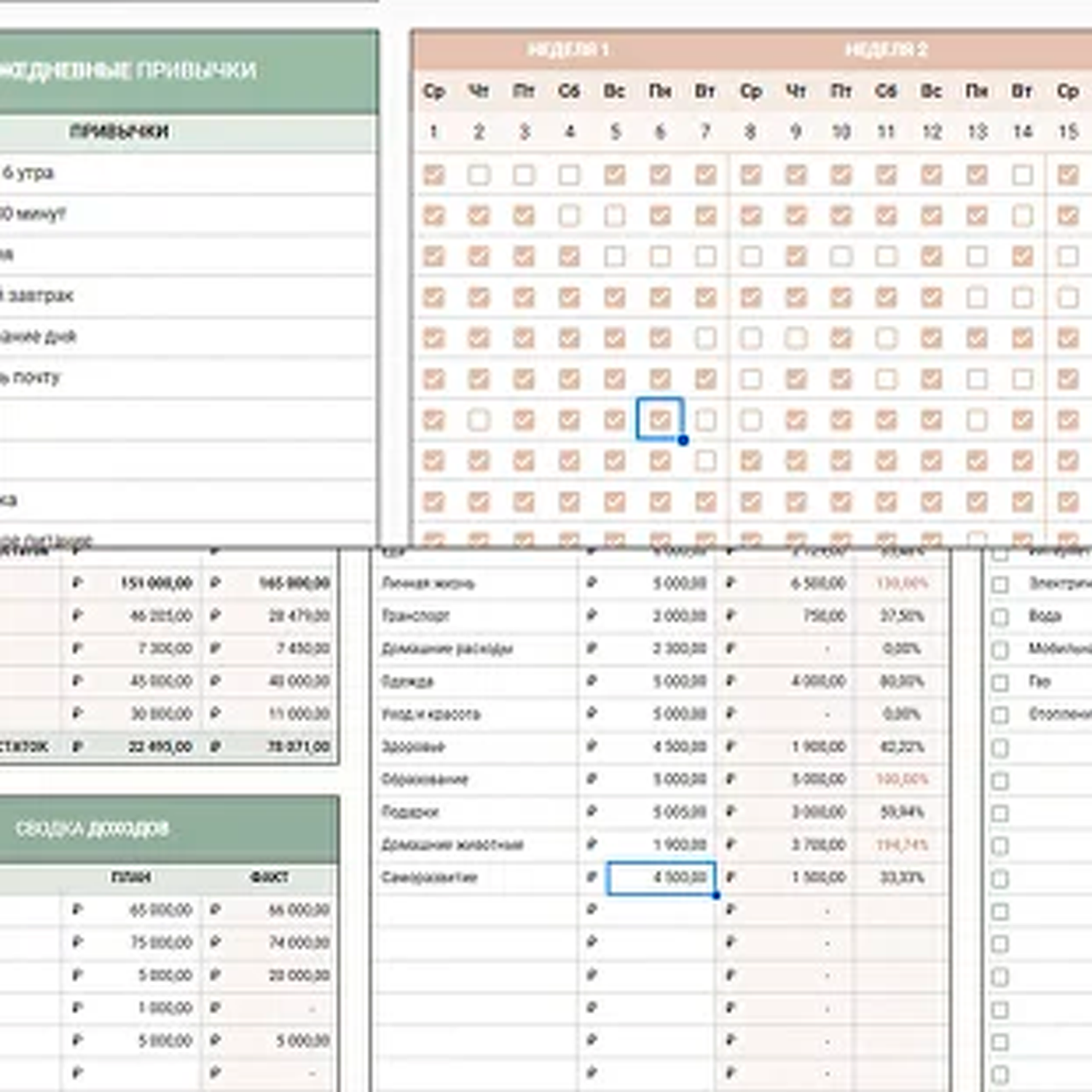This screenshot has width=1092, height=1092.
Task: Select the "Факт" header in income summary
Action: (x=269, y=877)
